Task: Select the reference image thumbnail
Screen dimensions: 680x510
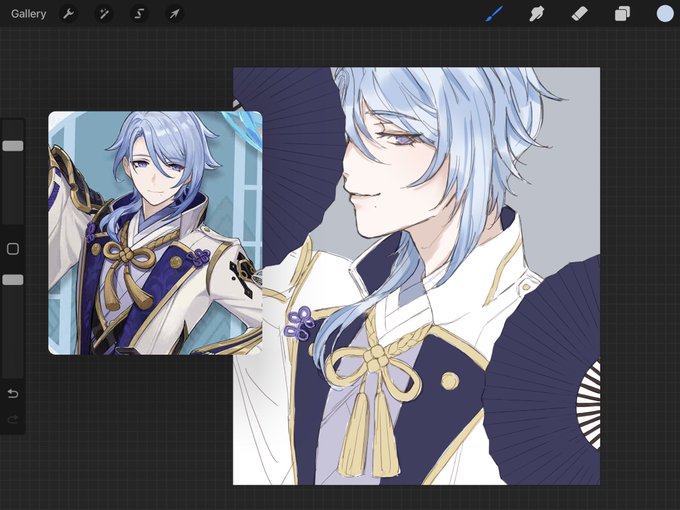Action: 155,233
